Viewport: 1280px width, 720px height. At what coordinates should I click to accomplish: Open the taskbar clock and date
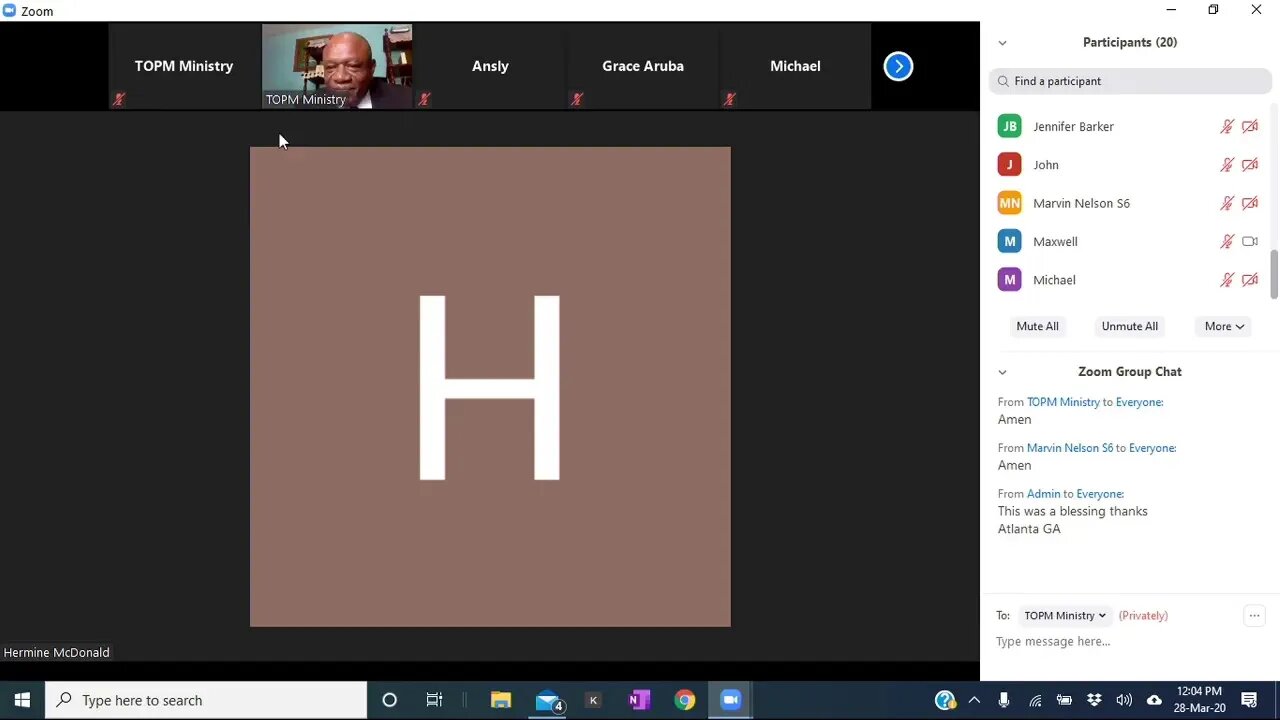(1200, 700)
